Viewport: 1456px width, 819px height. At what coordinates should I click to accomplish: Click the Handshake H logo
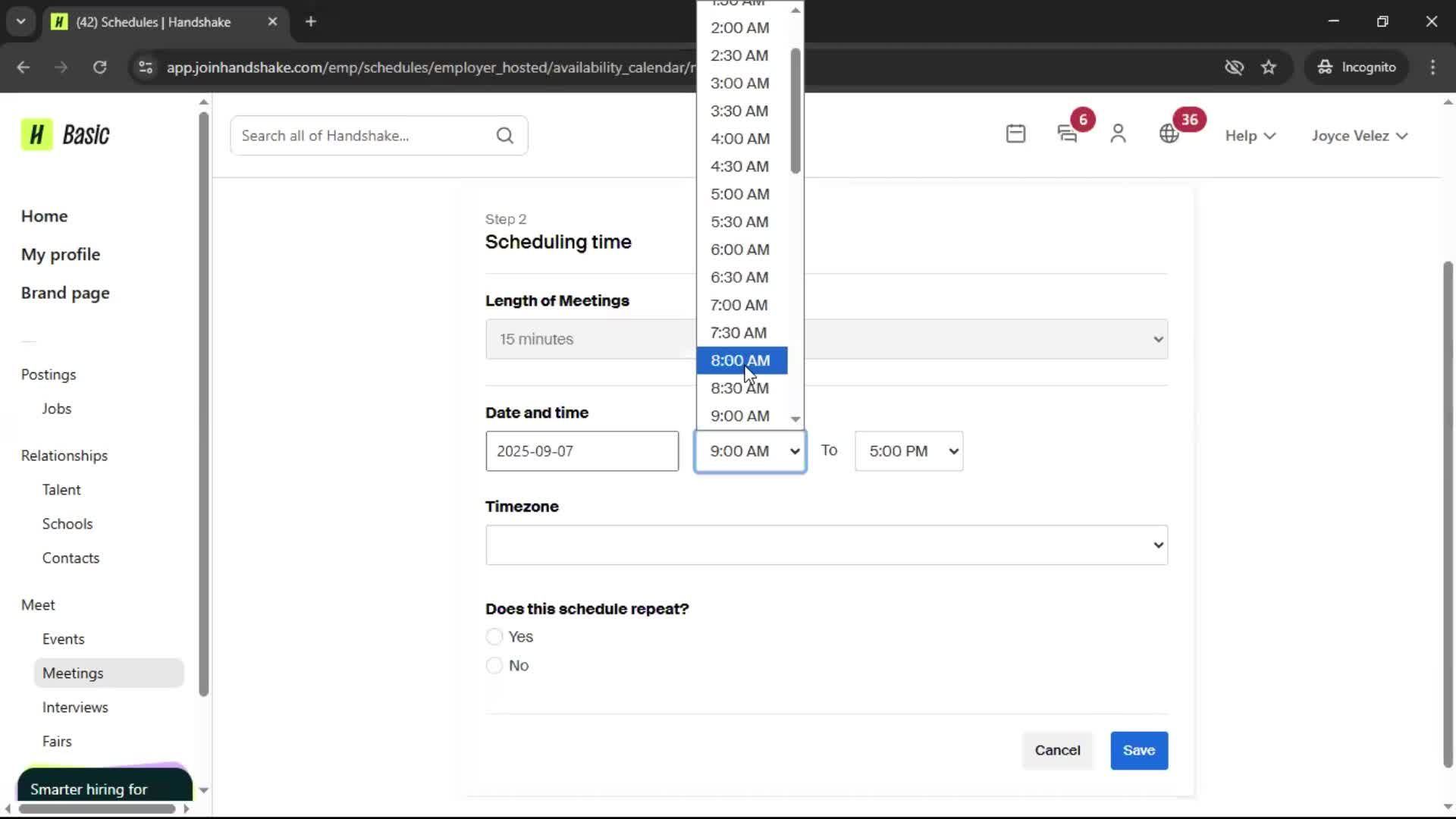point(36,135)
